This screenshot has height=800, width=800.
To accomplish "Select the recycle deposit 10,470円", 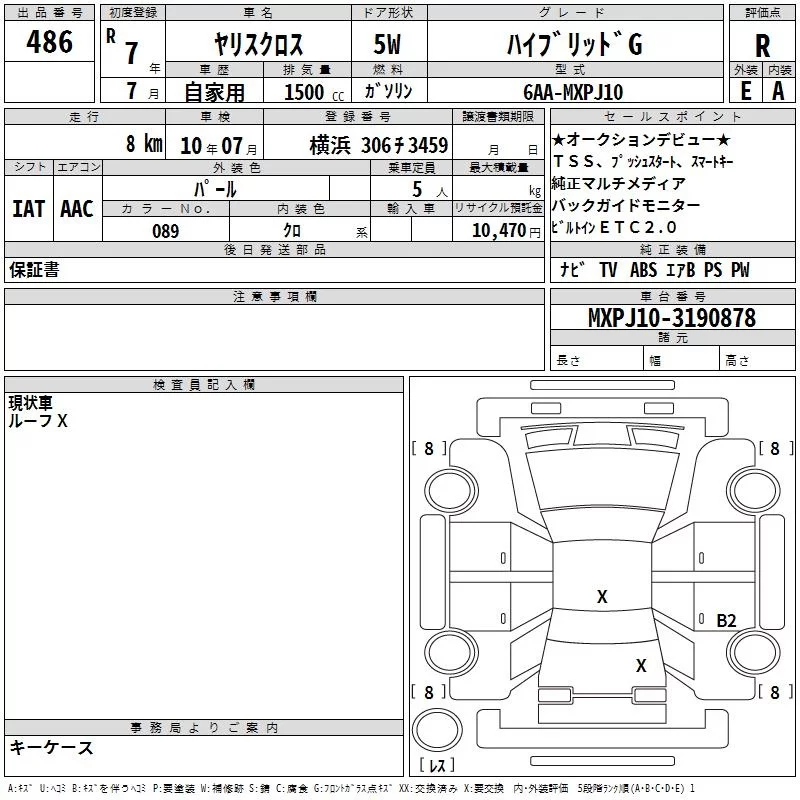I will (x=506, y=231).
